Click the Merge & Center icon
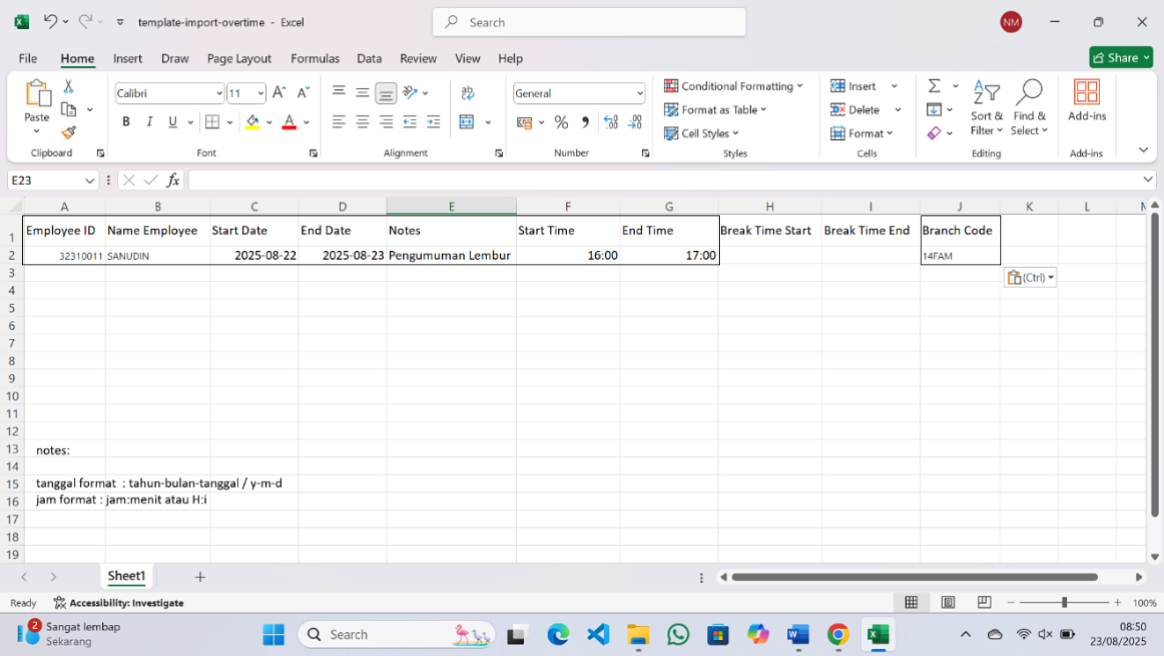Image resolution: width=1164 pixels, height=656 pixels. click(x=467, y=122)
